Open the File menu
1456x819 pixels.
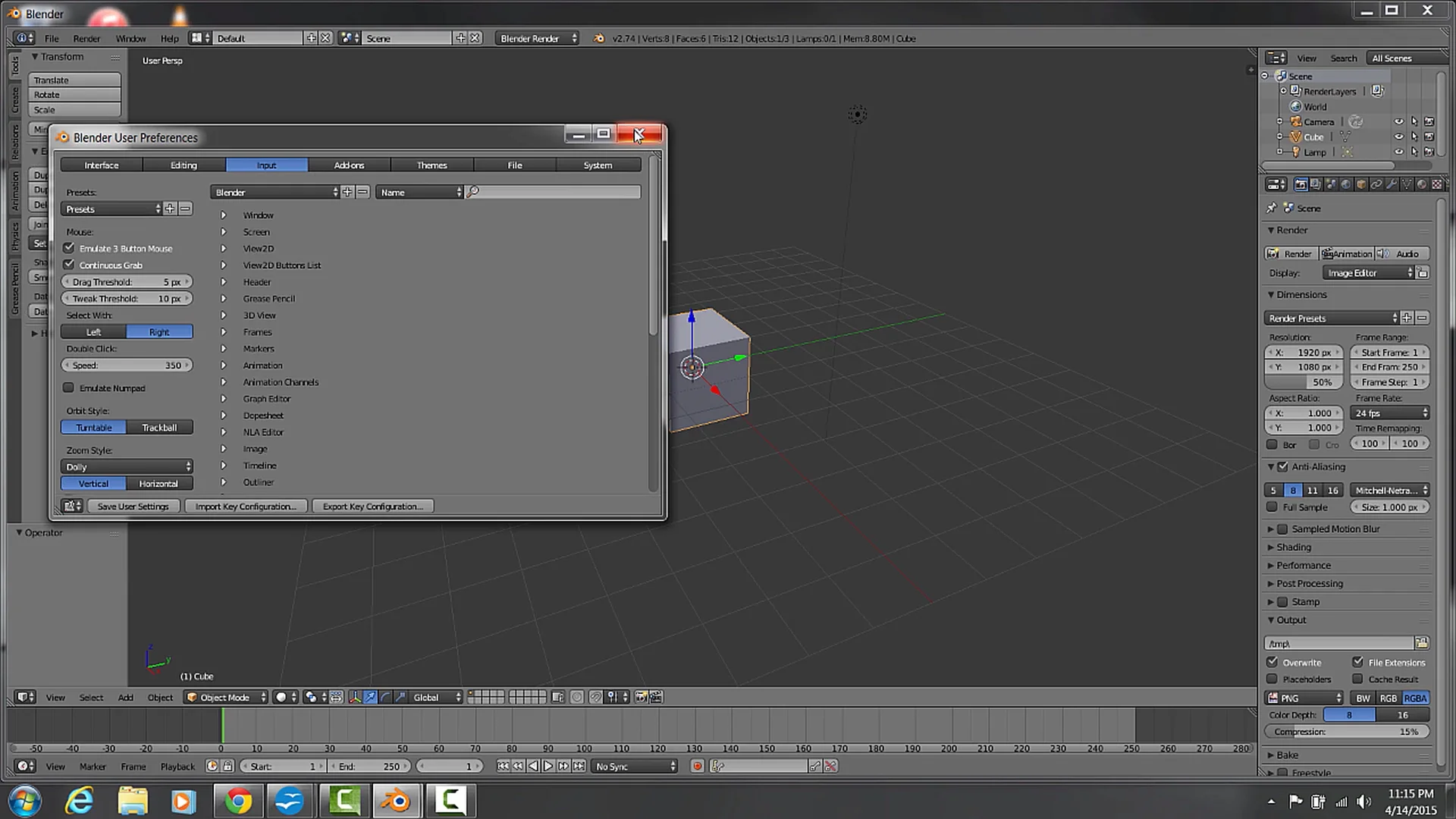[x=51, y=39]
